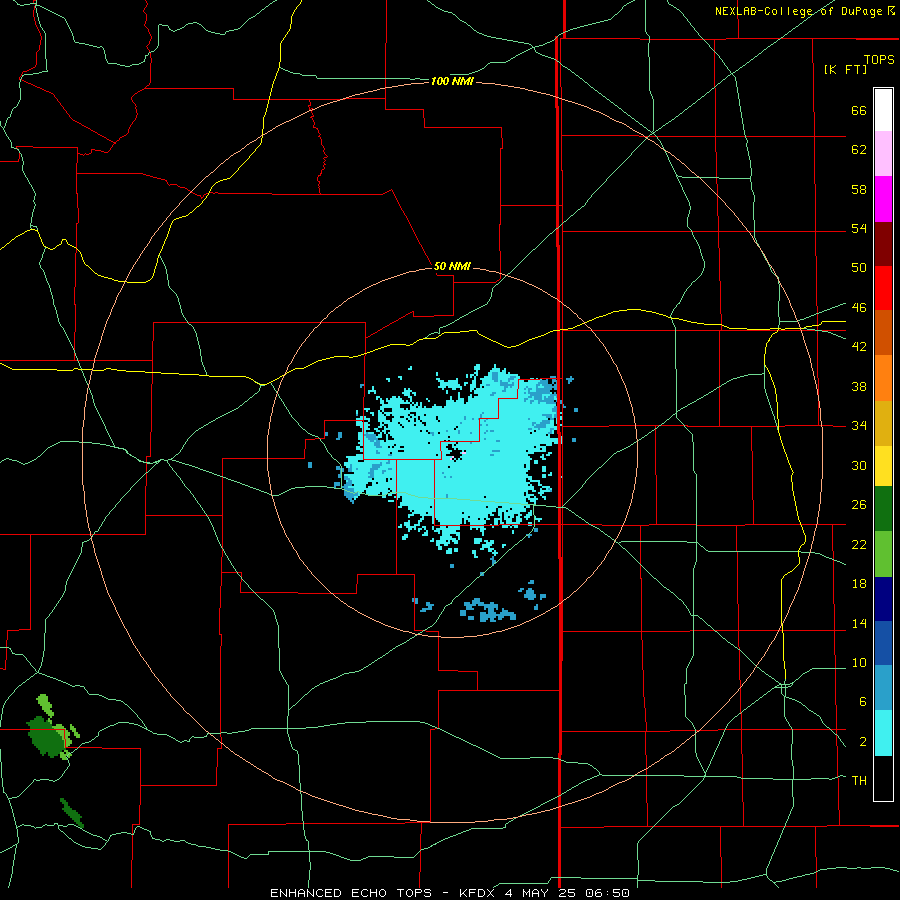Screen dimensions: 900x900
Task: Click the 42 legend value label
Action: (x=859, y=347)
